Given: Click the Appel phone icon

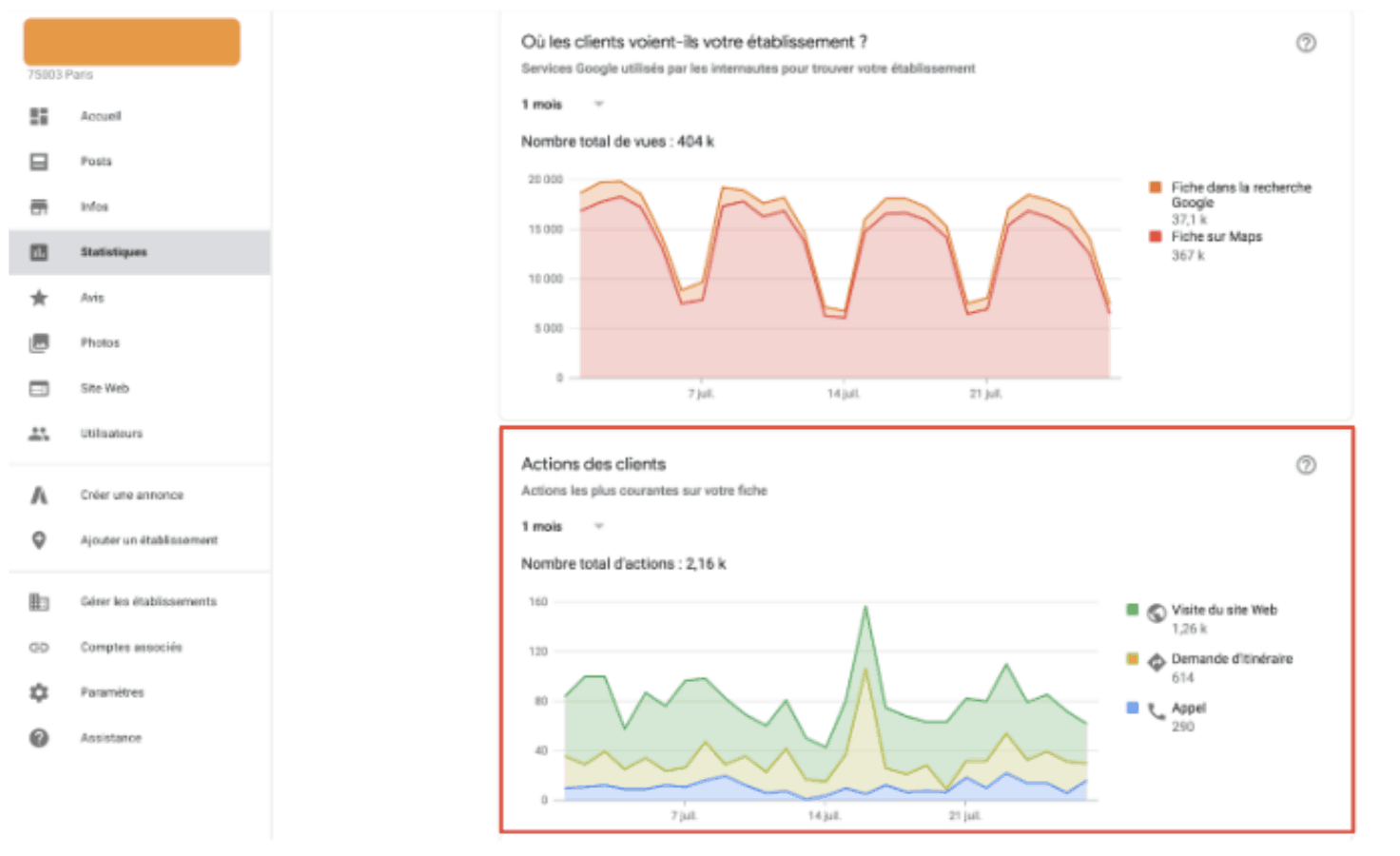Looking at the screenshot, I should 1157,711.
